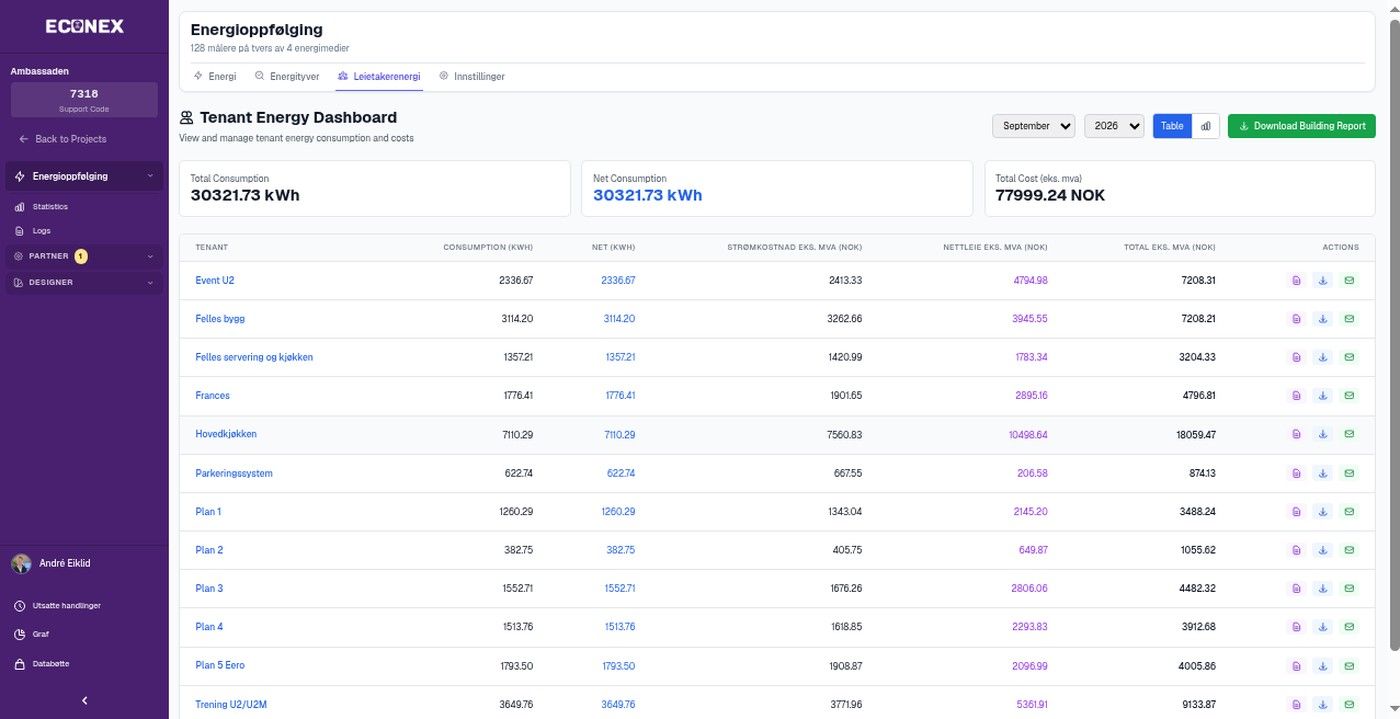Email the Plan 1 report
The width and height of the screenshot is (1400, 719).
[1349, 512]
